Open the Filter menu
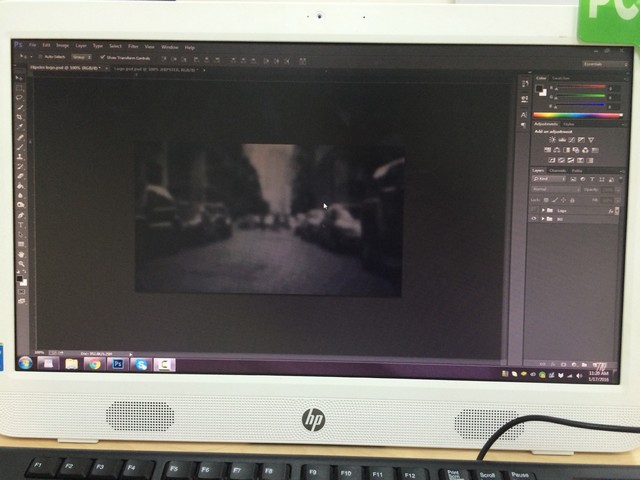 132,46
